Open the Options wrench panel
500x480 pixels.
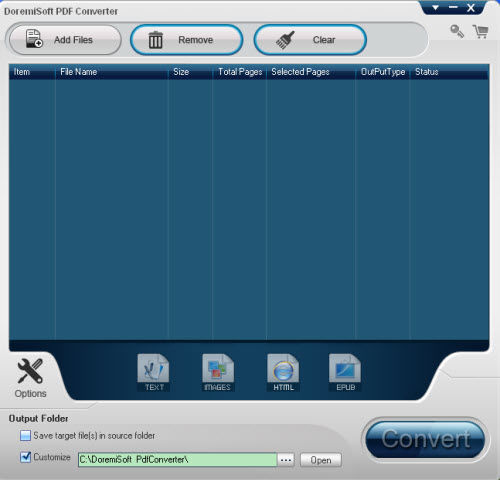30,378
